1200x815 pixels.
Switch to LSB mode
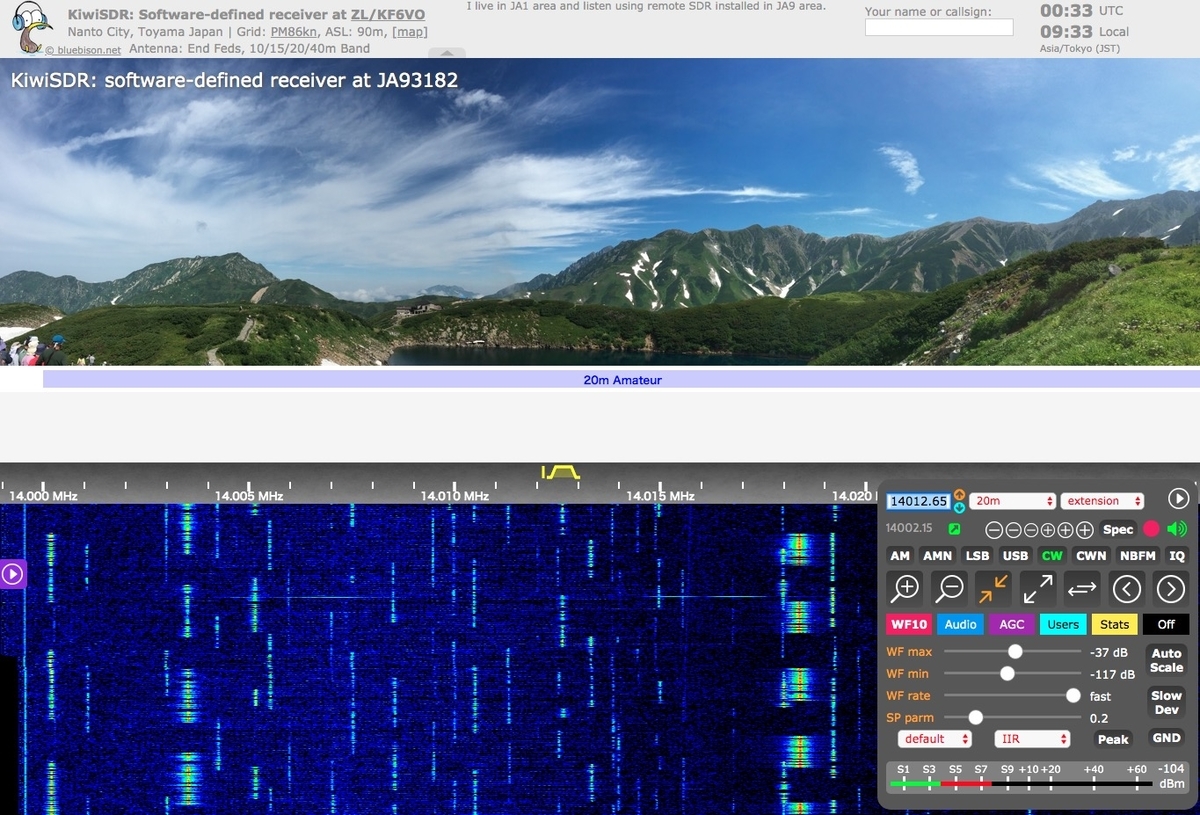[x=977, y=556]
